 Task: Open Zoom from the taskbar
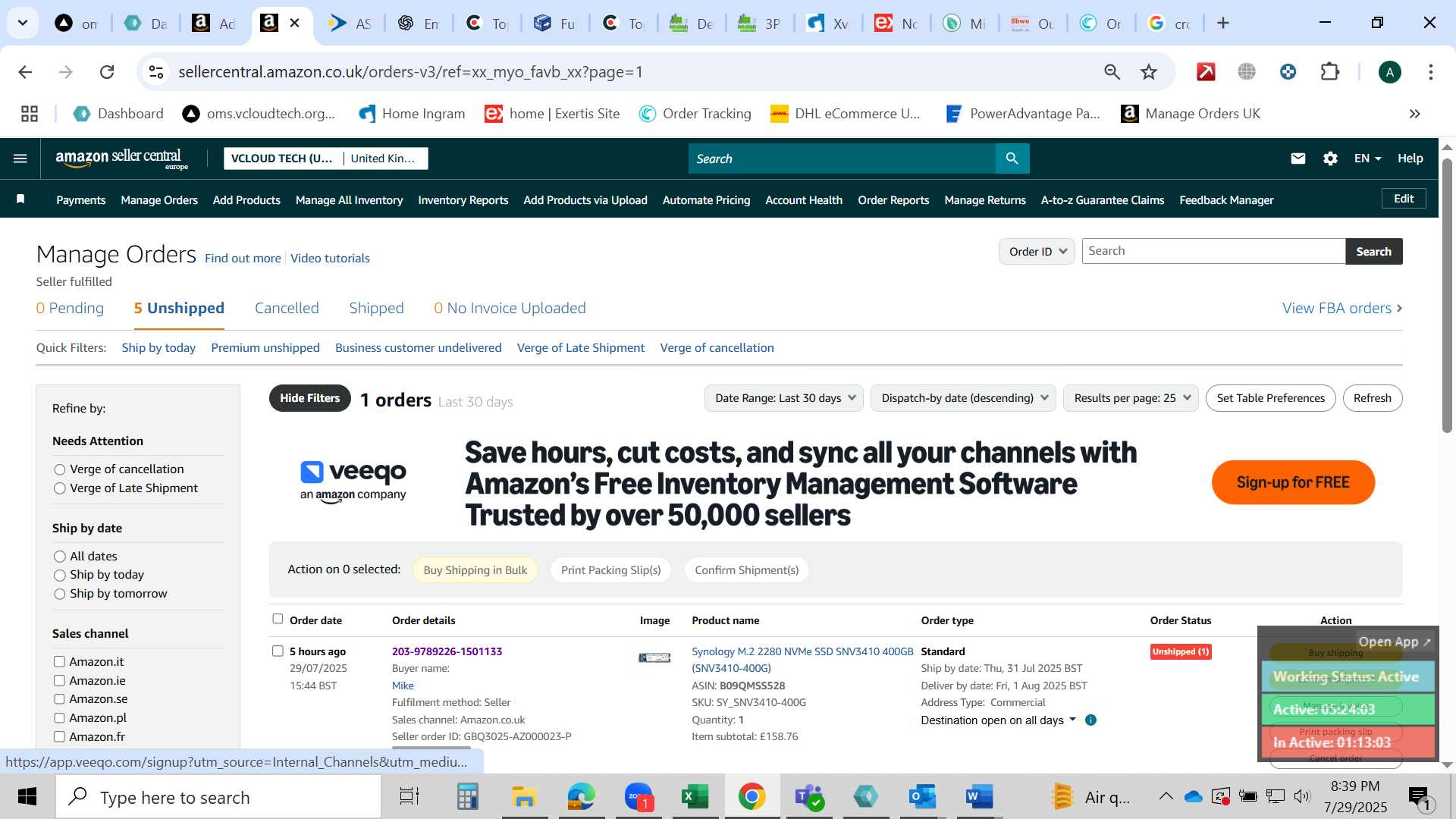[x=639, y=797]
